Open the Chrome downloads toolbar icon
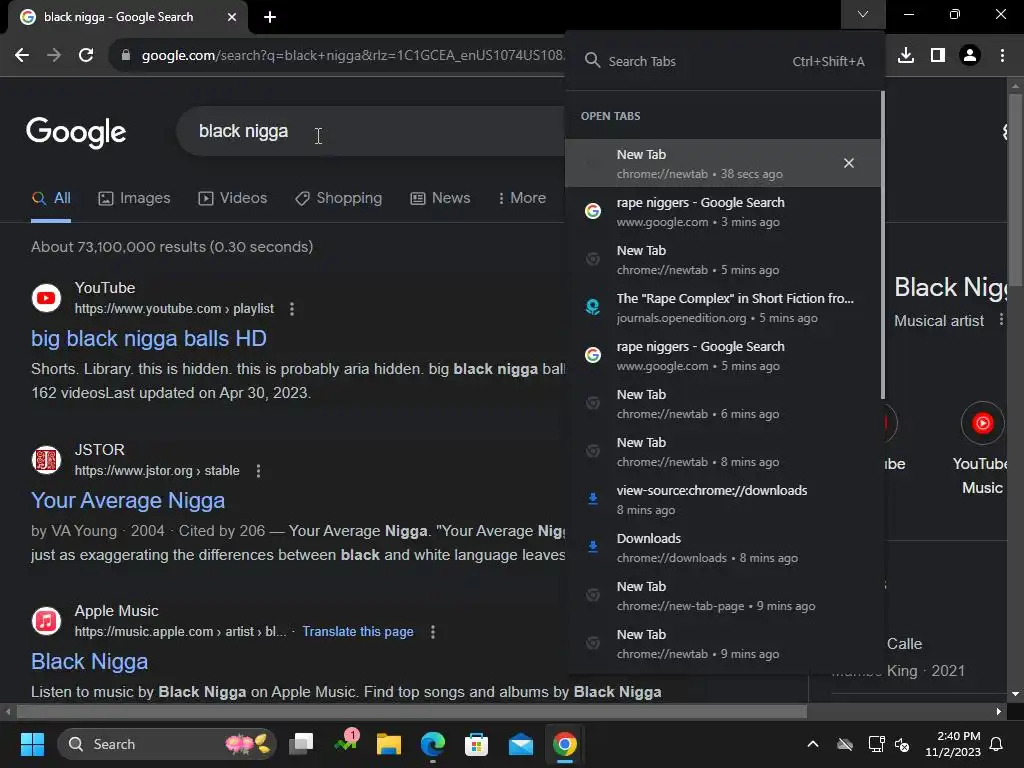Viewport: 1024px width, 768px height. 905,56
